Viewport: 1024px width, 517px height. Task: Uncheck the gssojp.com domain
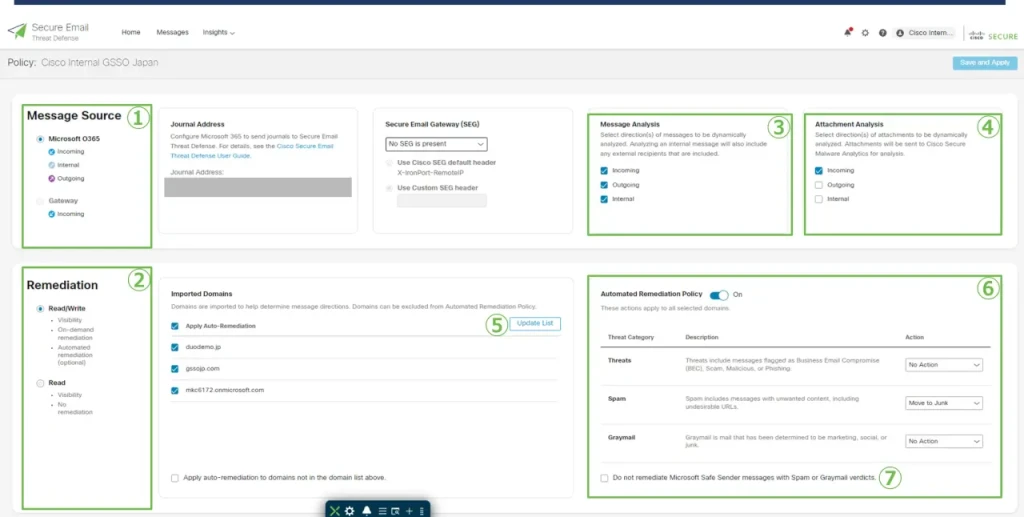(174, 369)
